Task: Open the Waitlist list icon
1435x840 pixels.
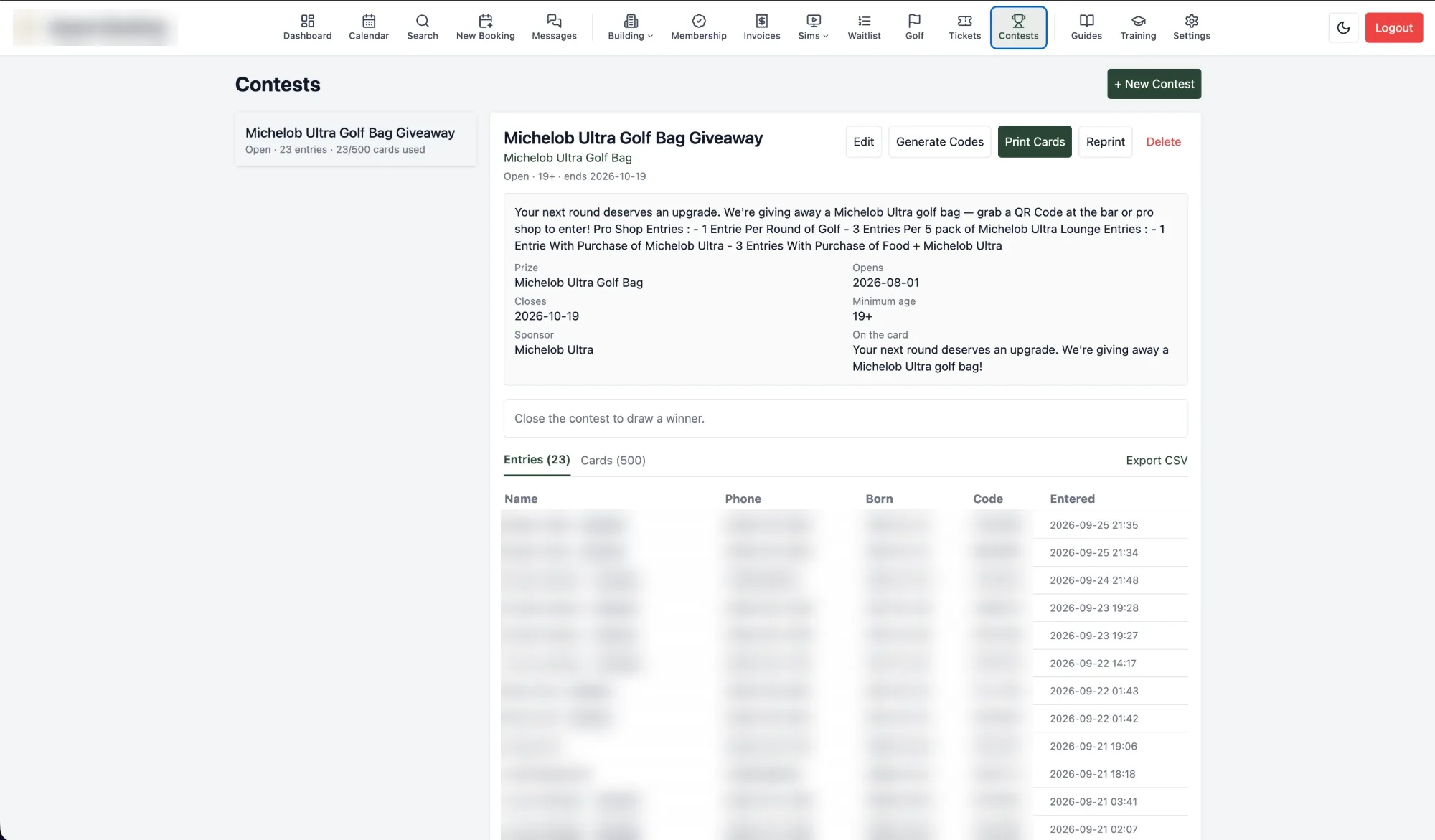Action: pos(864,21)
